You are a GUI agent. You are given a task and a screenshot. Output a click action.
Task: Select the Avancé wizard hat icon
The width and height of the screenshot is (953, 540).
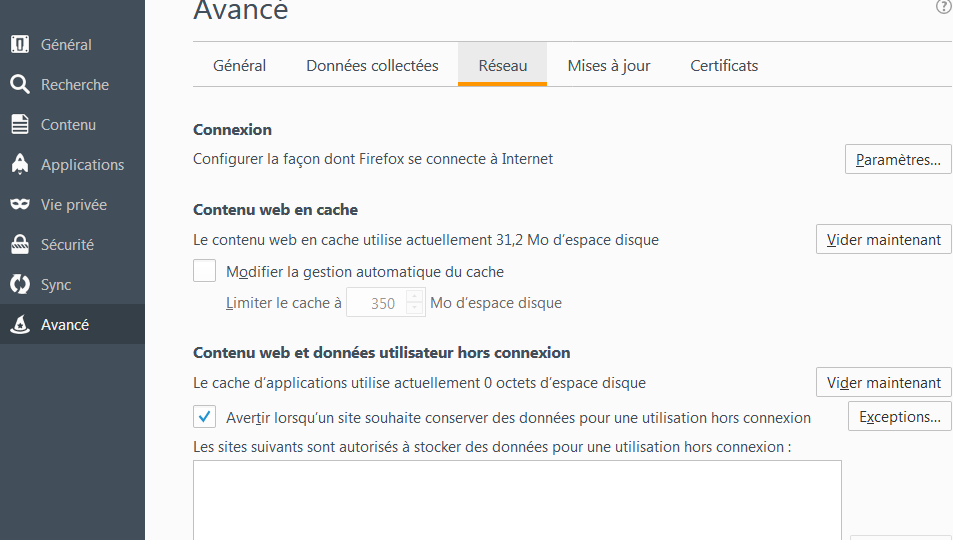pos(20,324)
